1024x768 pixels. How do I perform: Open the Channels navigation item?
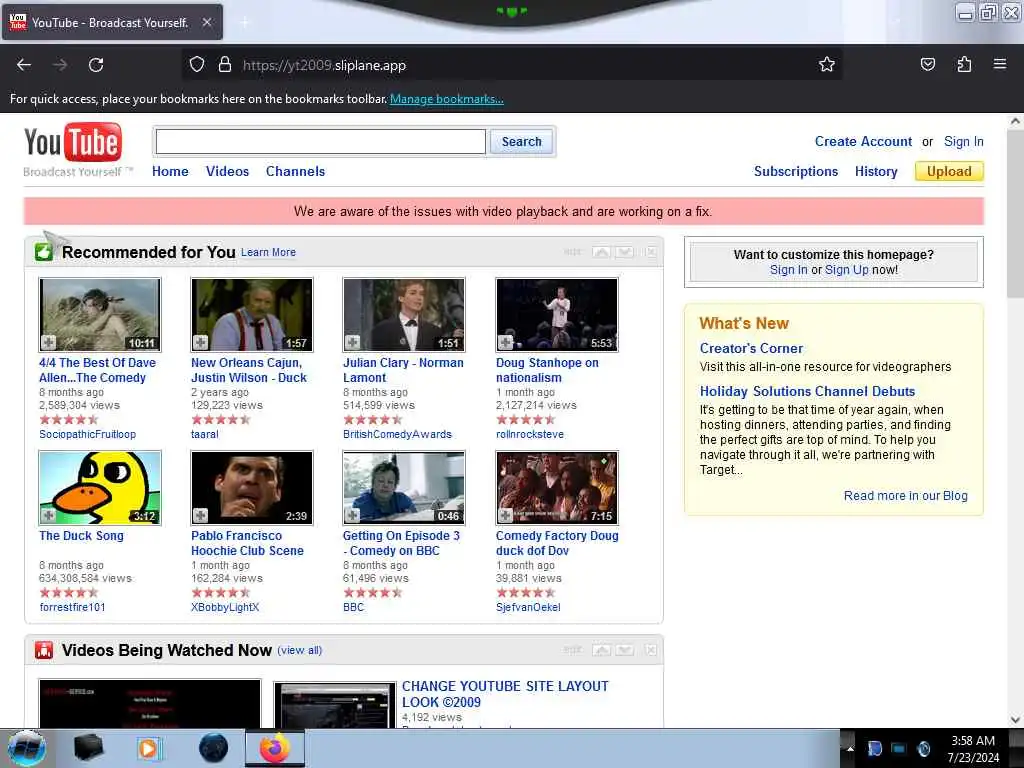point(295,171)
